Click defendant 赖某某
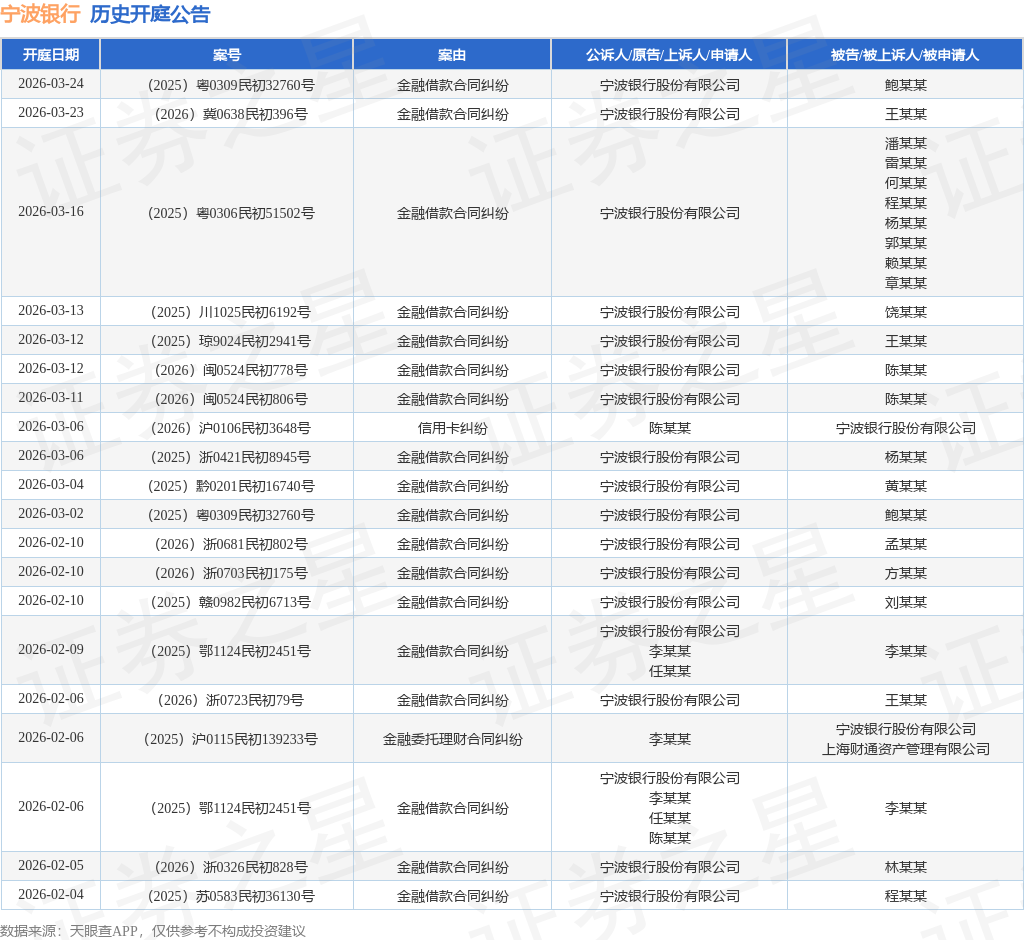The width and height of the screenshot is (1024, 940). (906, 263)
